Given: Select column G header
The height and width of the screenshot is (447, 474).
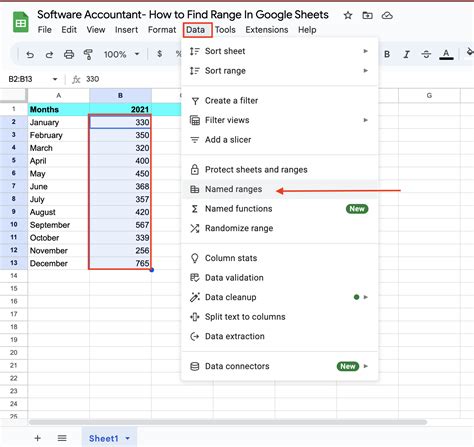Looking at the screenshot, I should (429, 96).
